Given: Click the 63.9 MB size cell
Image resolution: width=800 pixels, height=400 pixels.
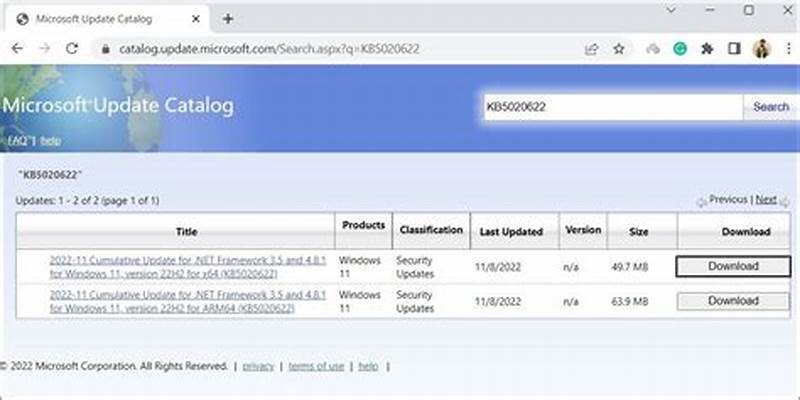Looking at the screenshot, I should (x=630, y=302).
